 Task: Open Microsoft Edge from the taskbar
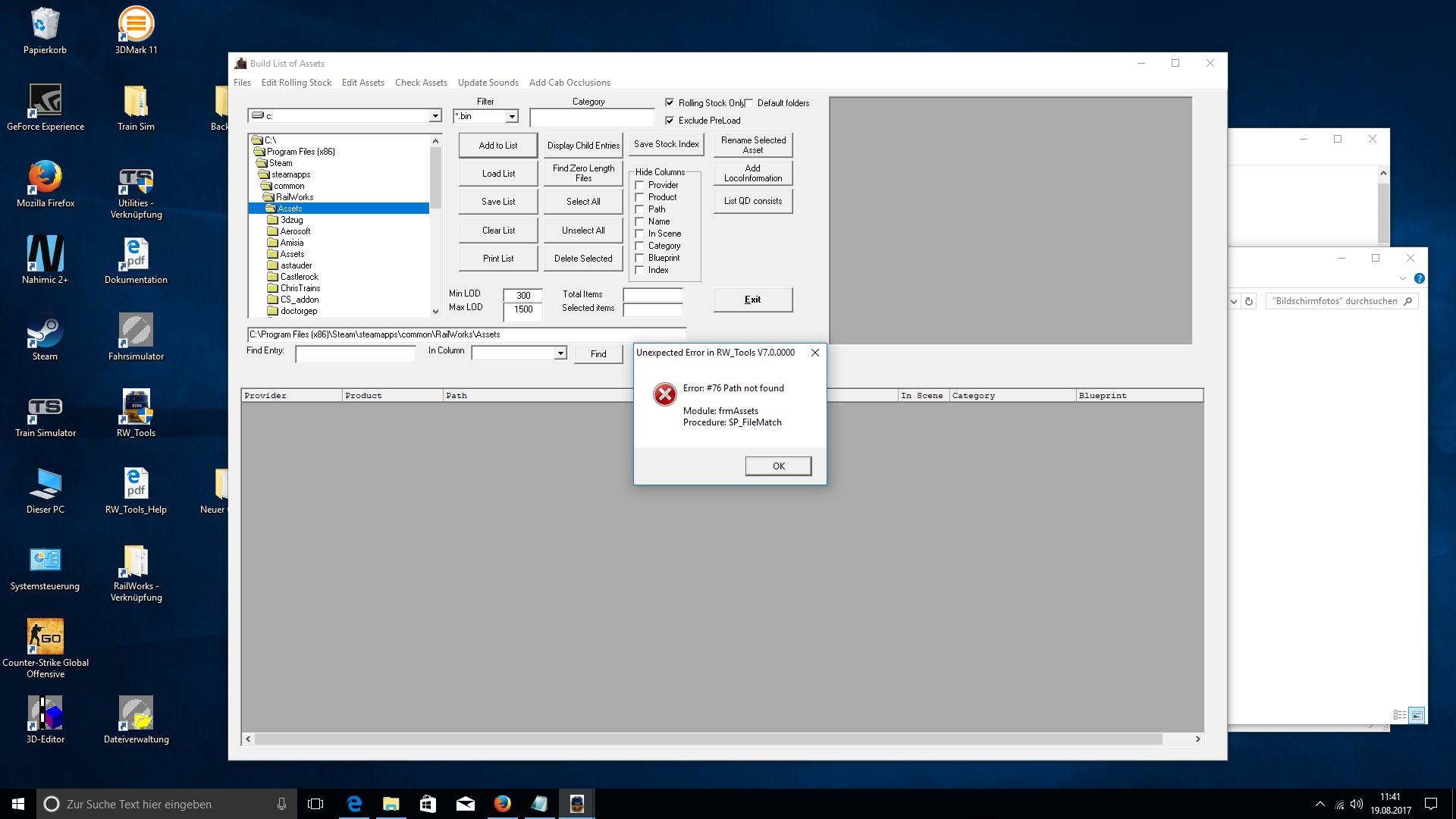pyautogui.click(x=354, y=804)
